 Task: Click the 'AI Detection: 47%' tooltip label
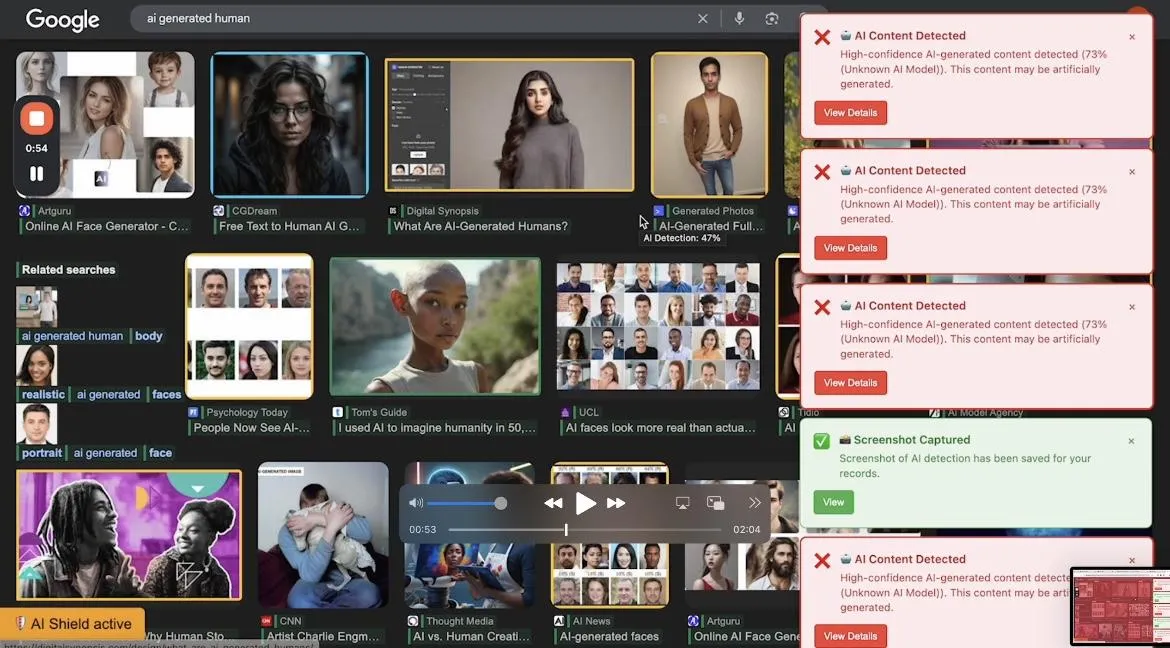[681, 238]
